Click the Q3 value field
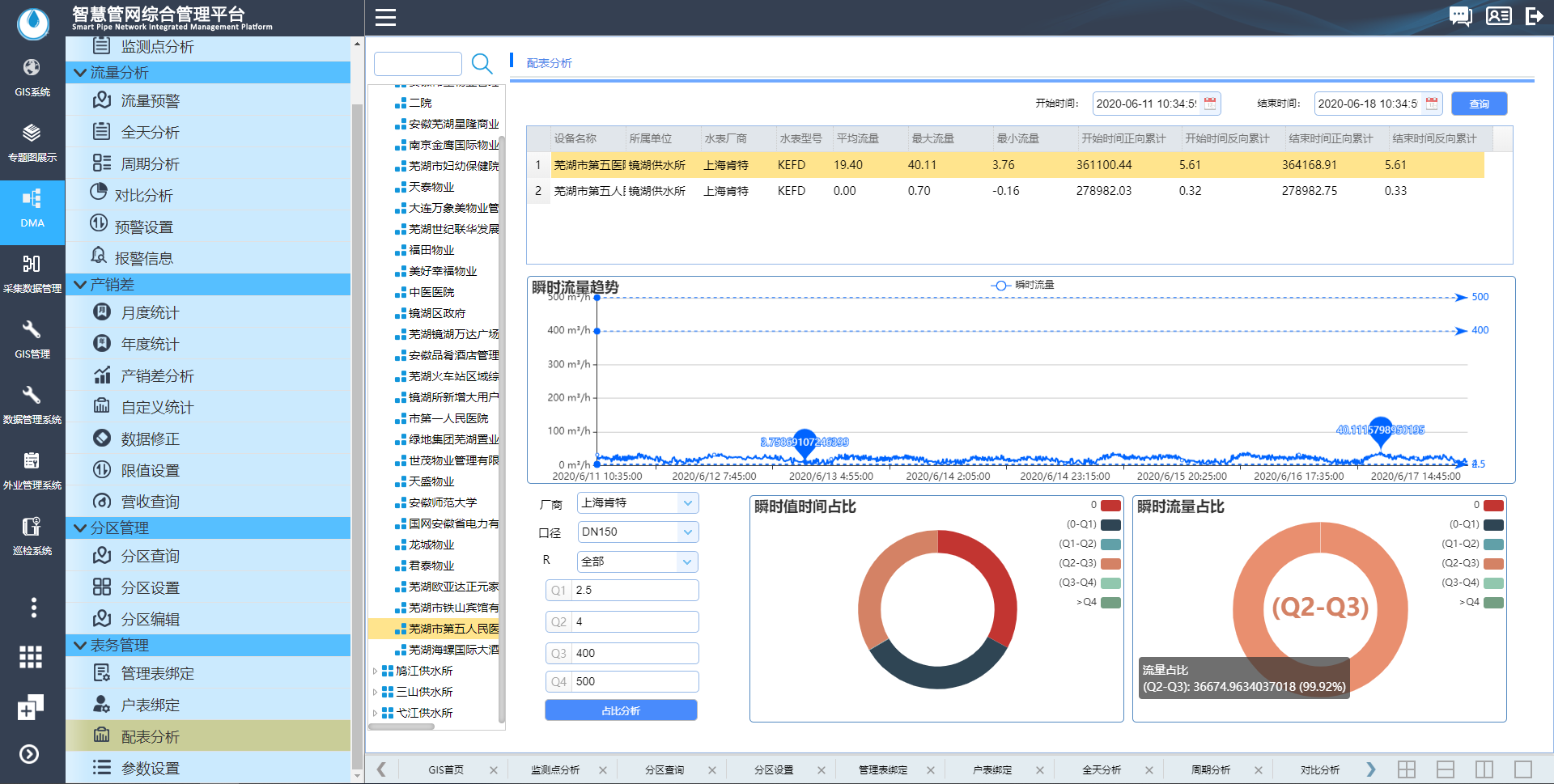1554x784 pixels. point(635,653)
